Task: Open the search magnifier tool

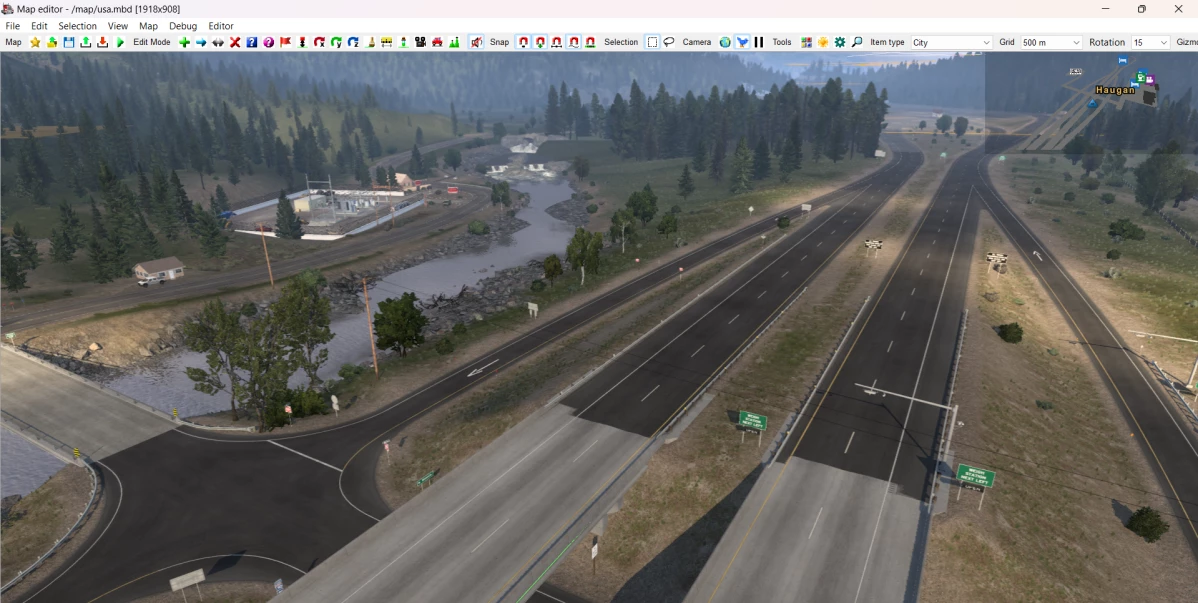Action: [857, 42]
